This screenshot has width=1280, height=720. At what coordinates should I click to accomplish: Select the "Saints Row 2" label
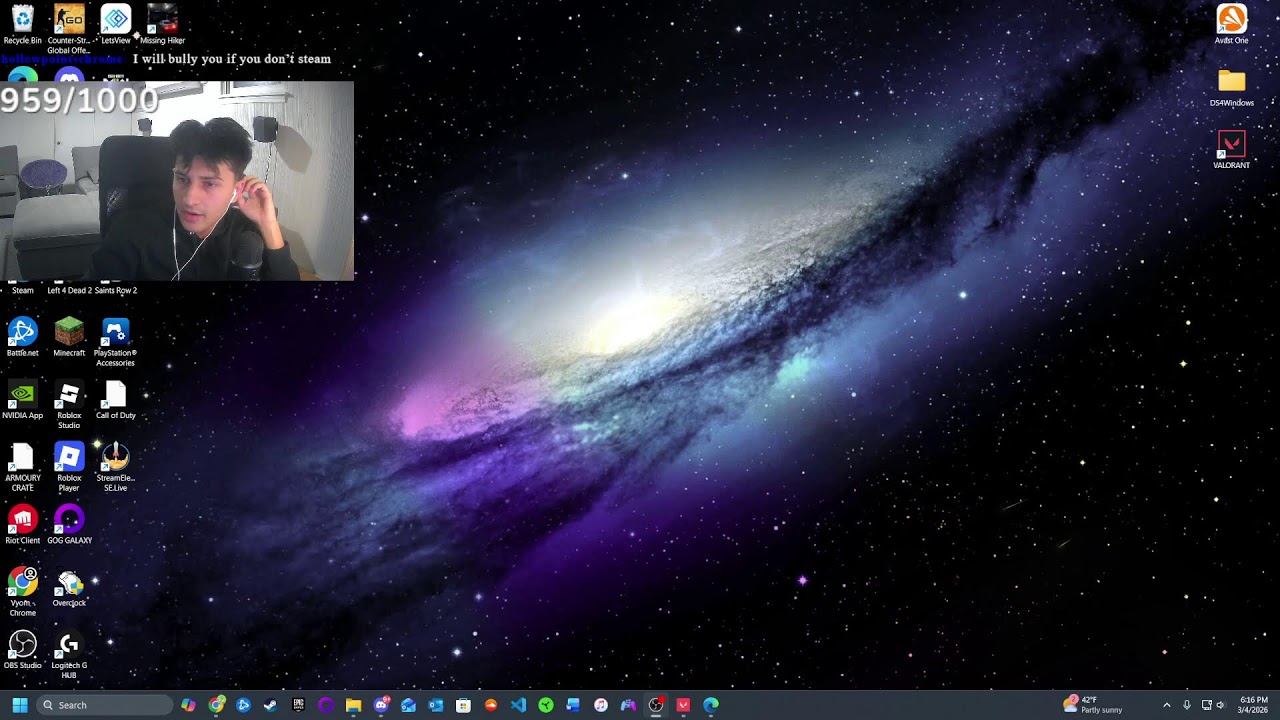pyautogui.click(x=116, y=290)
